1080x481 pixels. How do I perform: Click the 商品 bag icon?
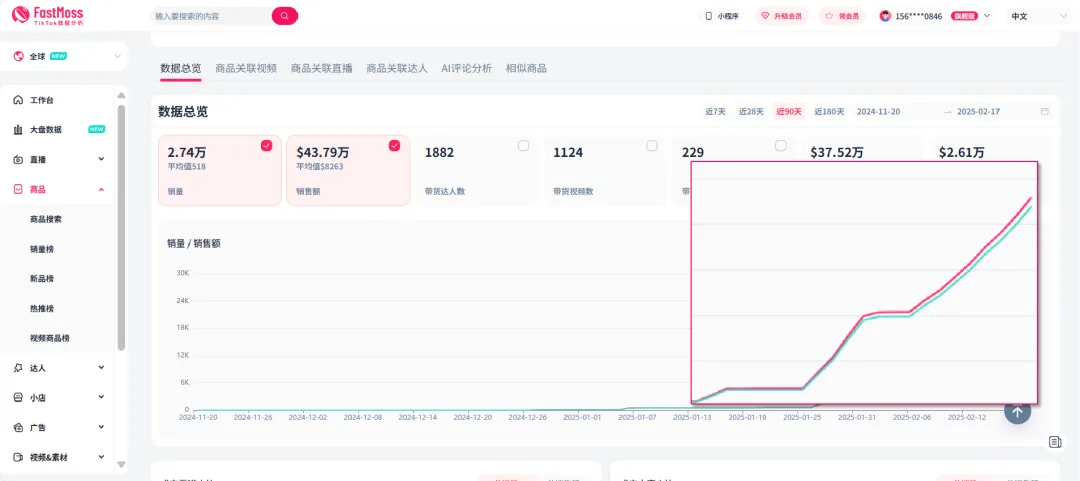point(19,189)
